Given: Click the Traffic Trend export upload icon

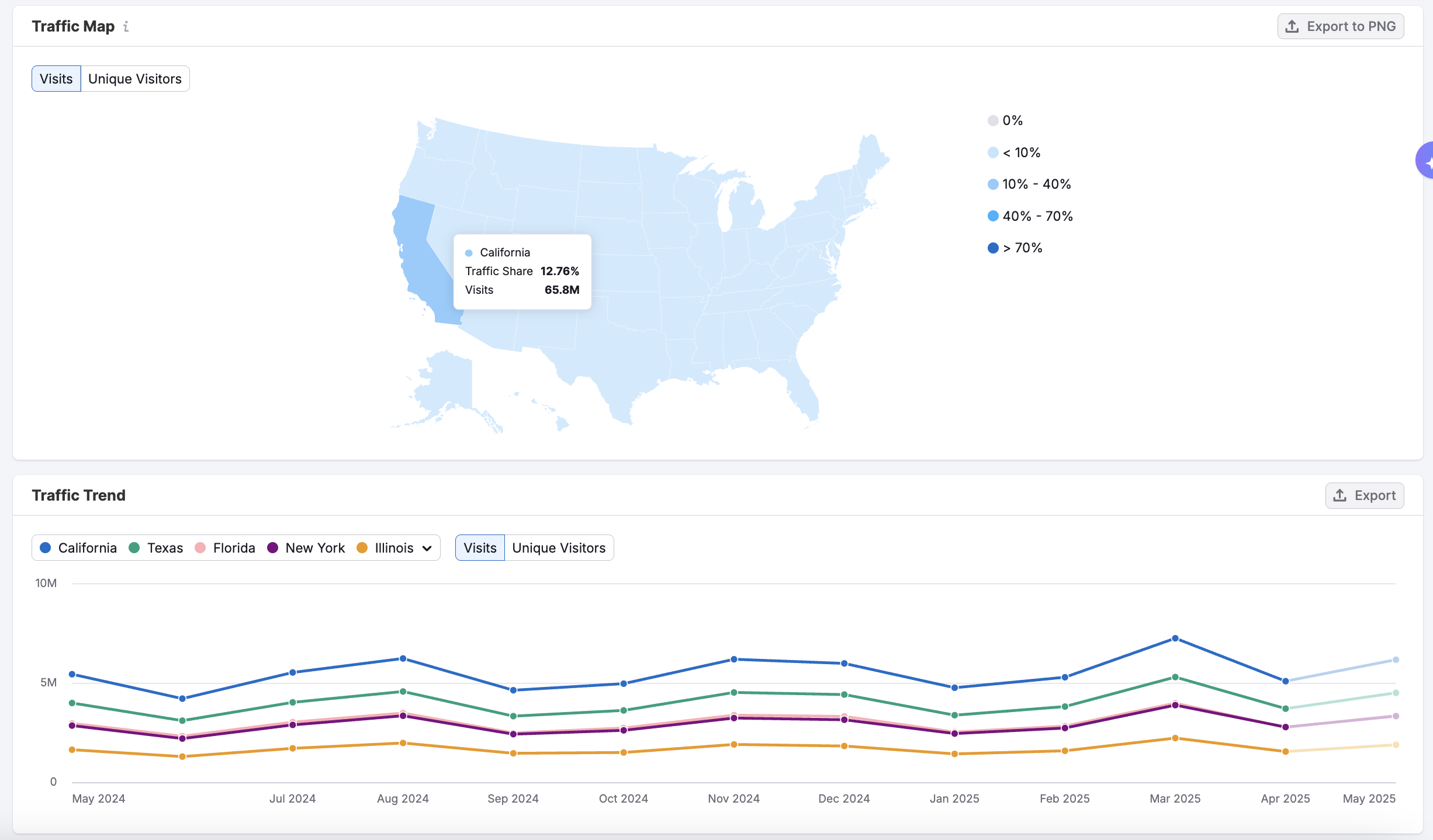Looking at the screenshot, I should (1340, 495).
